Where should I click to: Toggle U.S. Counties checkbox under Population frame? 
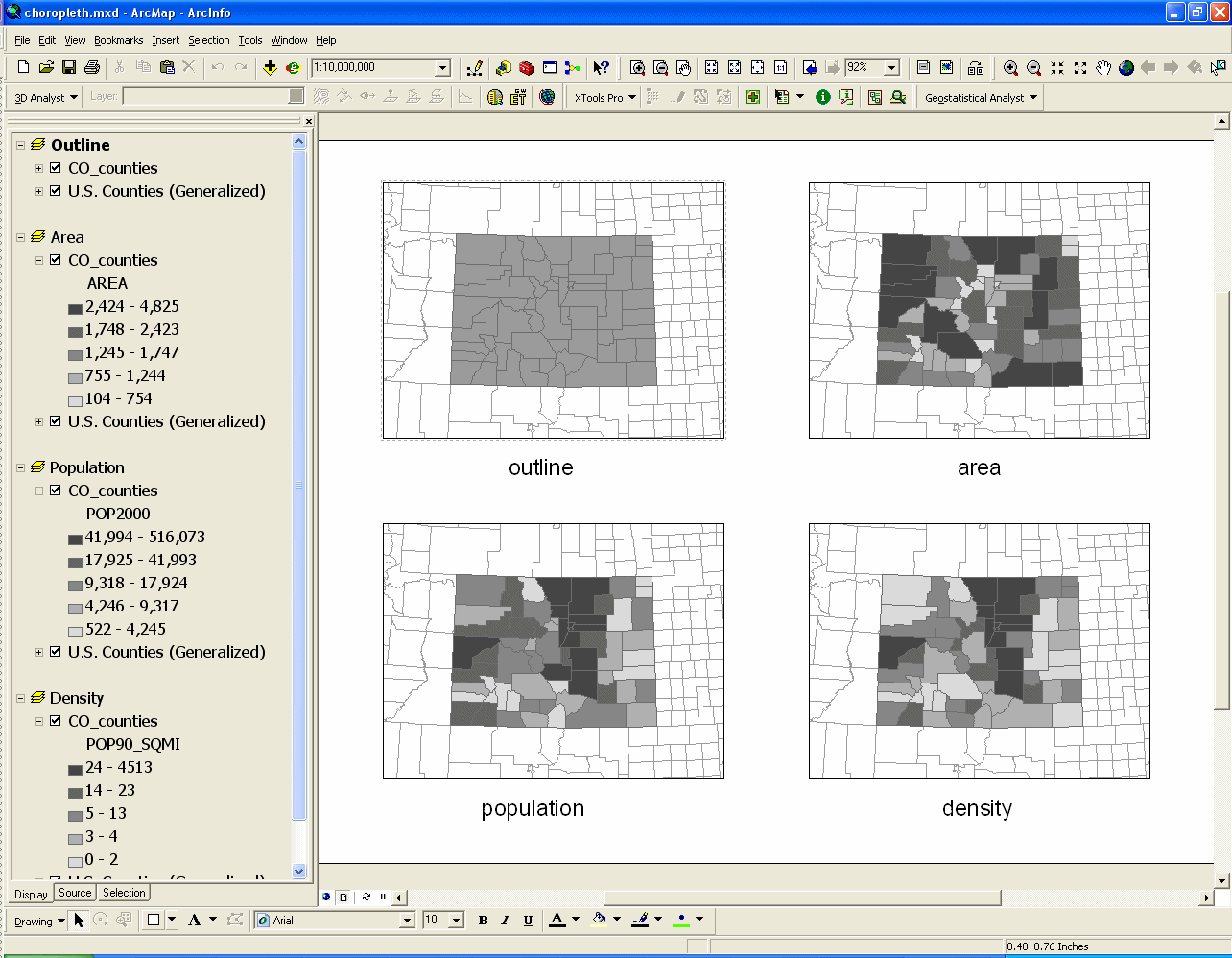click(x=56, y=652)
